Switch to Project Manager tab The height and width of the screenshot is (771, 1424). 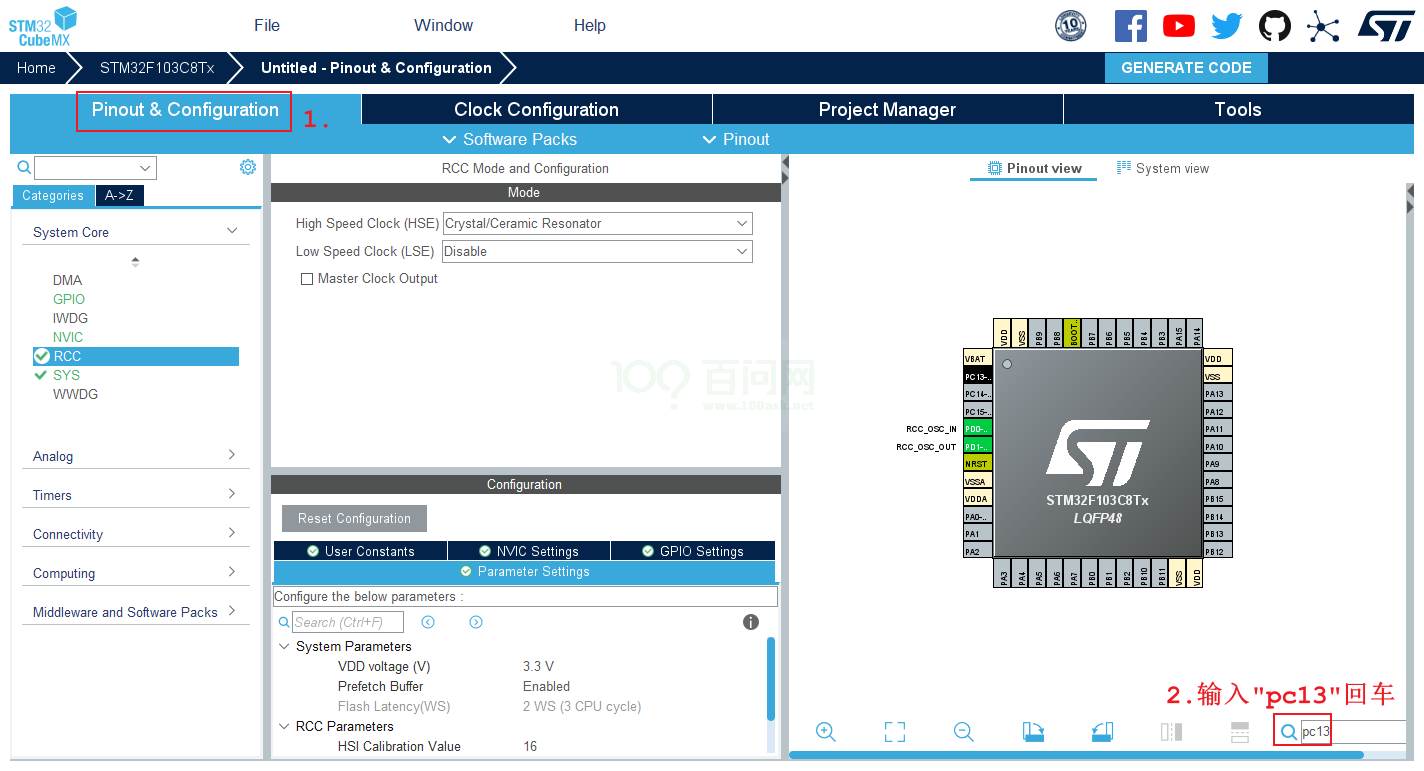(x=888, y=110)
